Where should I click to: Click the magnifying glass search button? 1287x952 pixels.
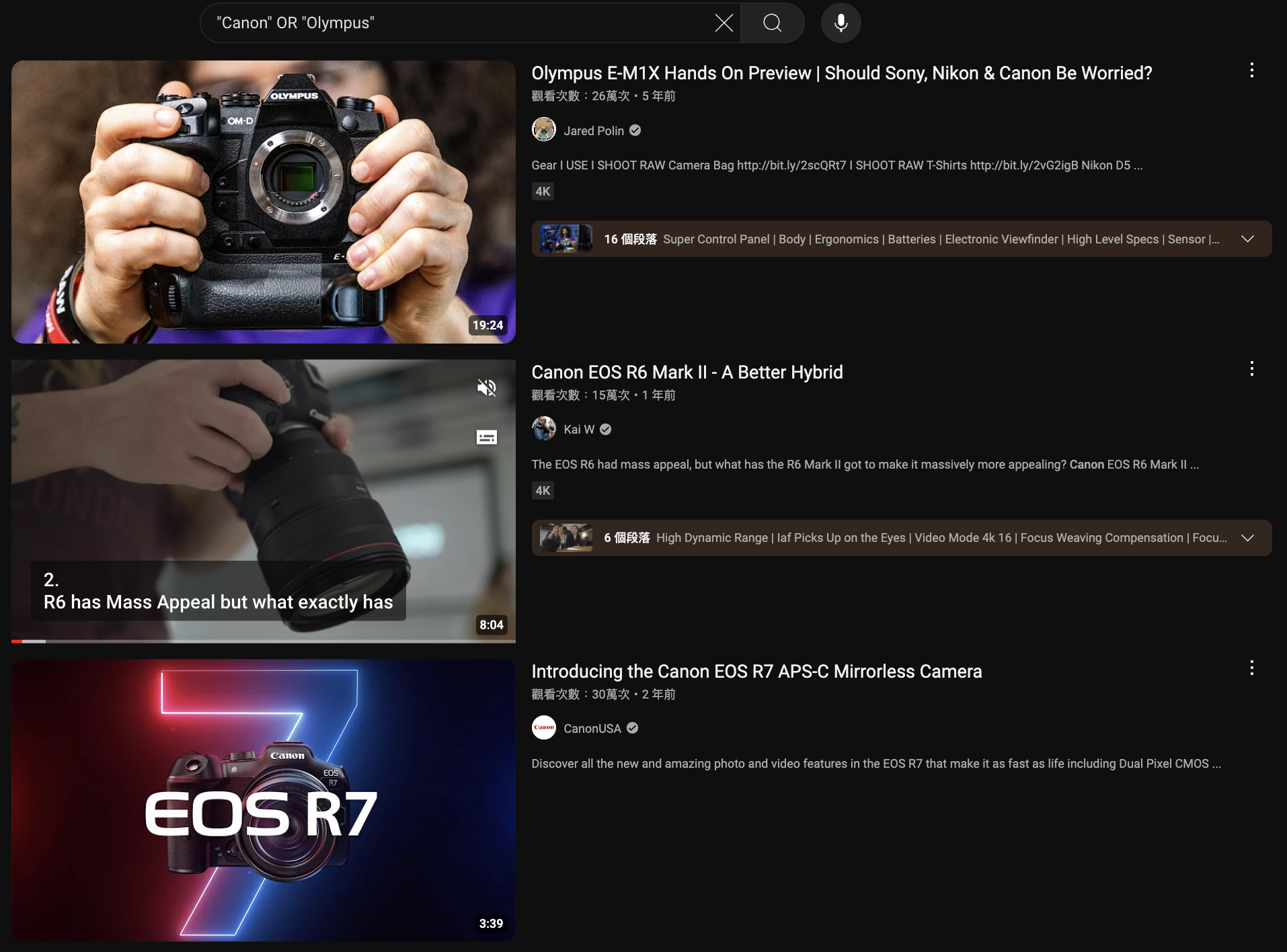click(773, 23)
